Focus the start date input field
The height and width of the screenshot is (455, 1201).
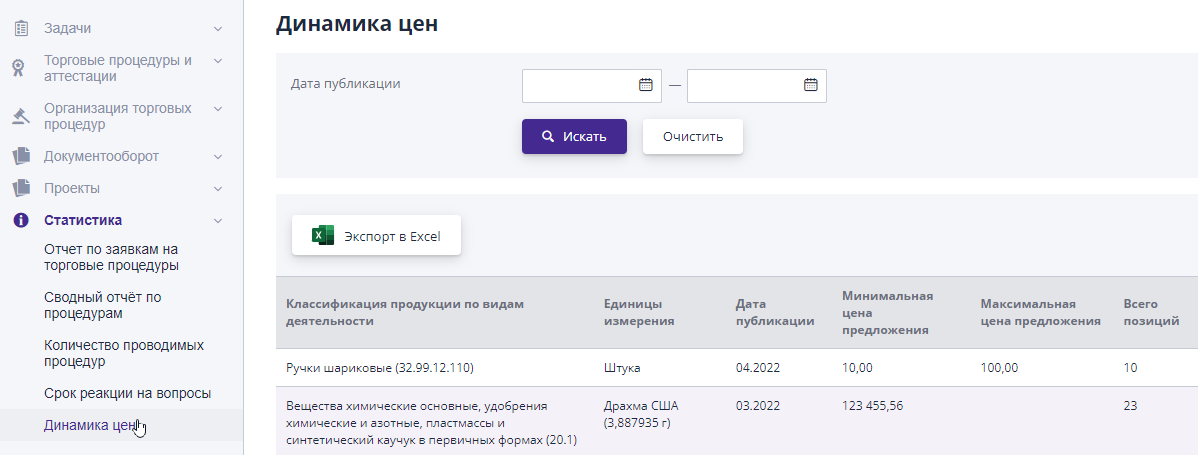580,85
